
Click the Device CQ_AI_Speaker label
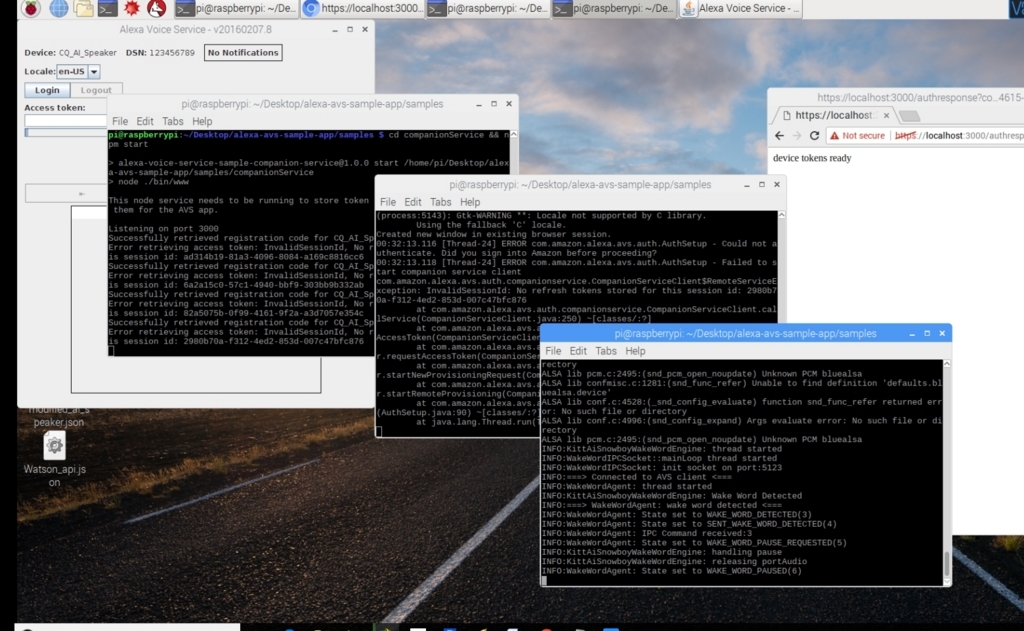click(x=70, y=53)
